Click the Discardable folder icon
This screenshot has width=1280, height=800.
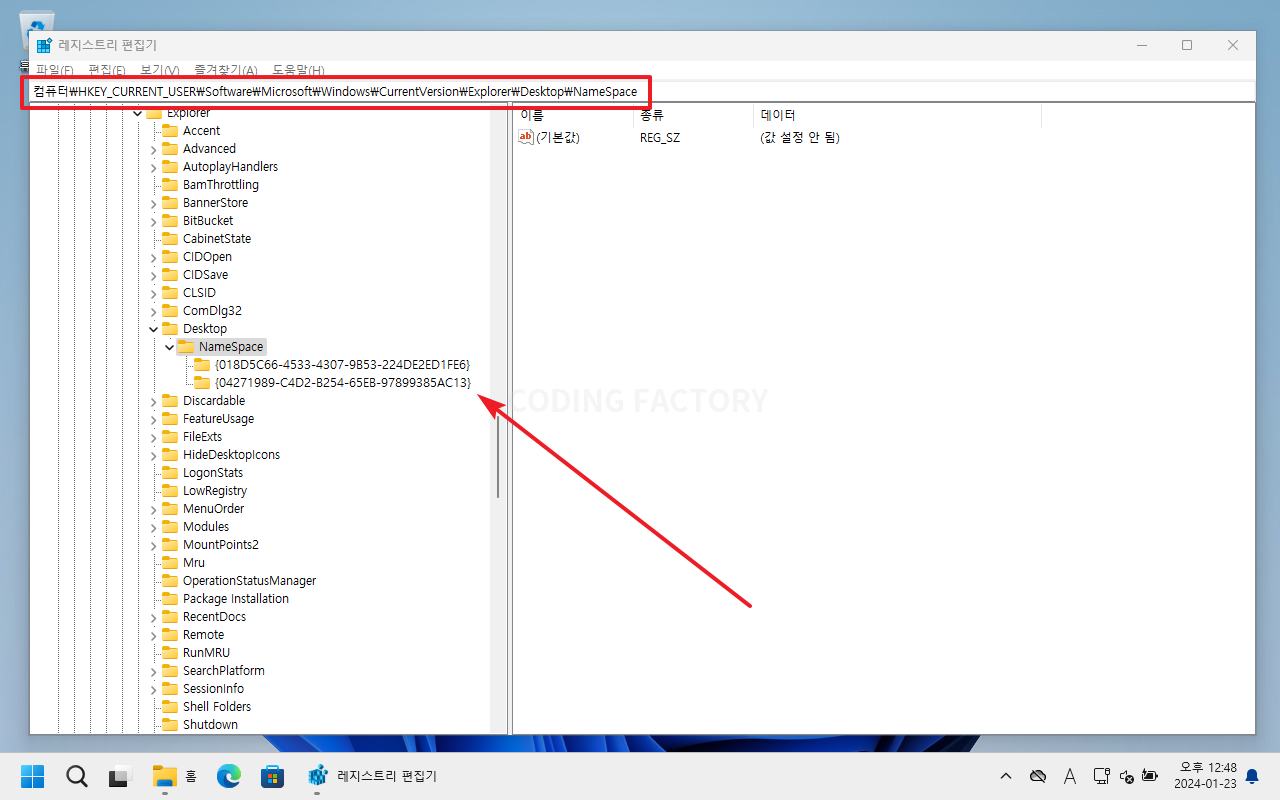pos(169,401)
